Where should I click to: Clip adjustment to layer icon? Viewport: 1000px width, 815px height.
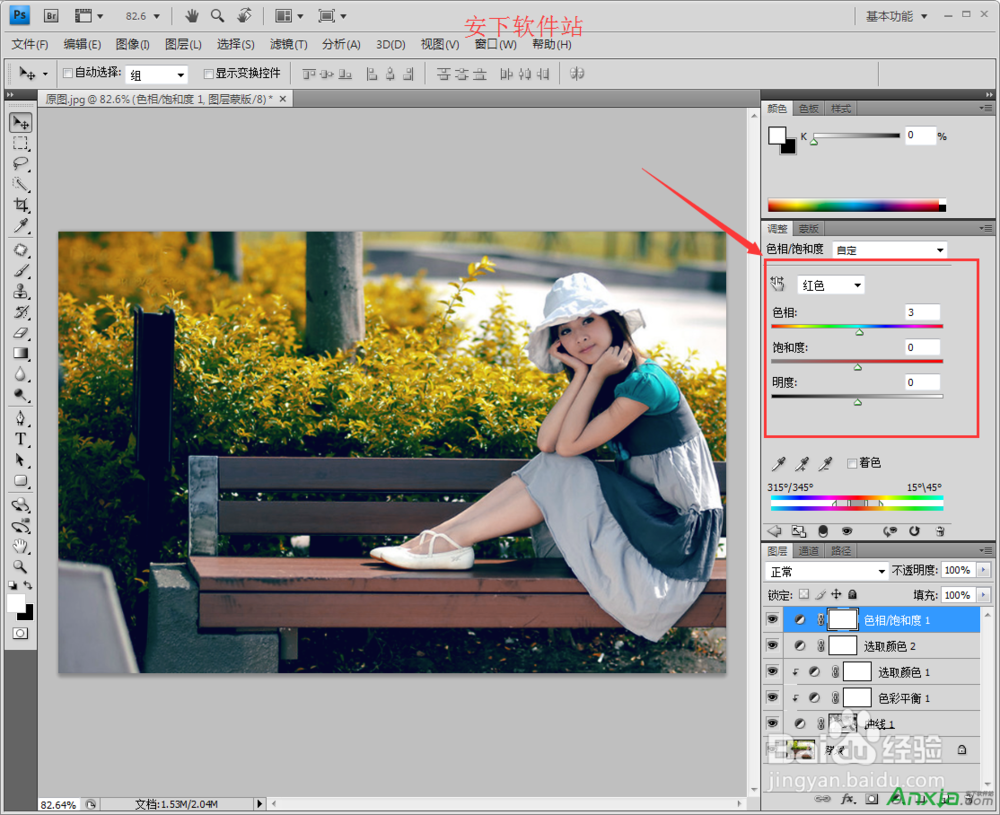click(823, 531)
